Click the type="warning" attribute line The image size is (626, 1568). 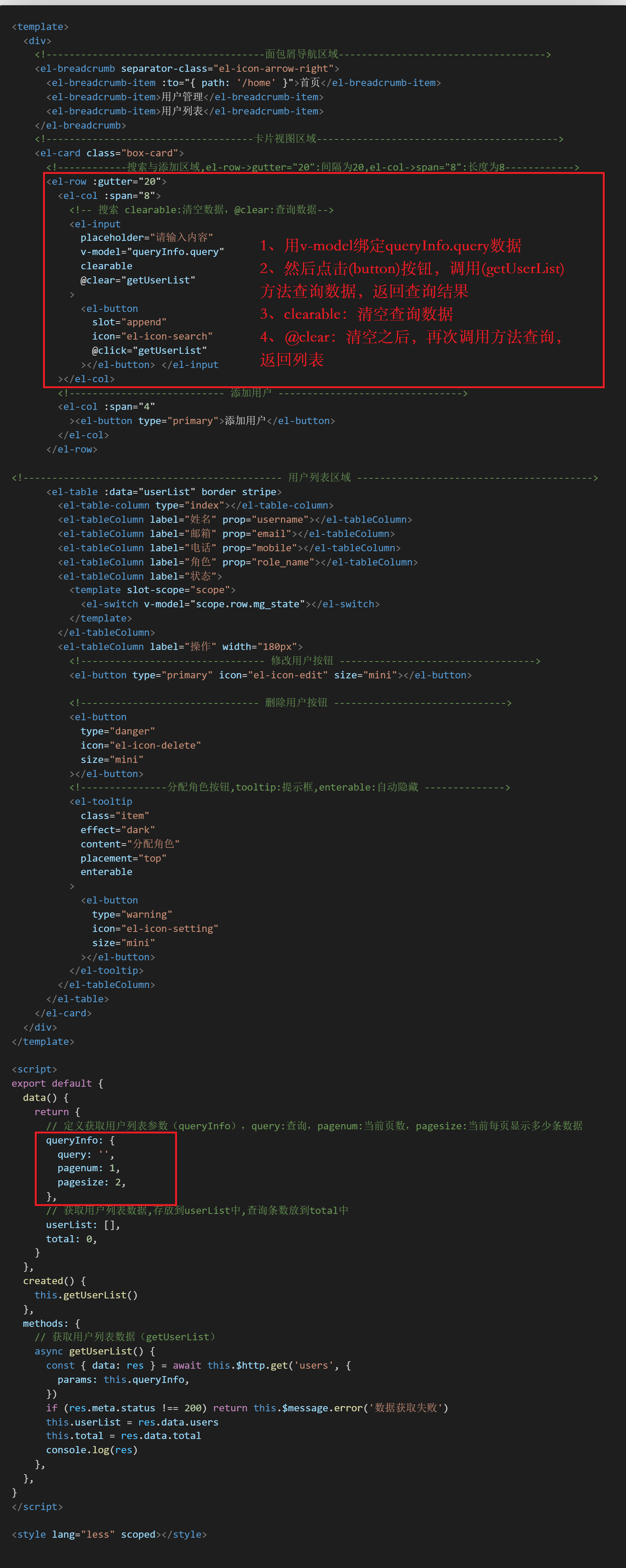click(132, 915)
